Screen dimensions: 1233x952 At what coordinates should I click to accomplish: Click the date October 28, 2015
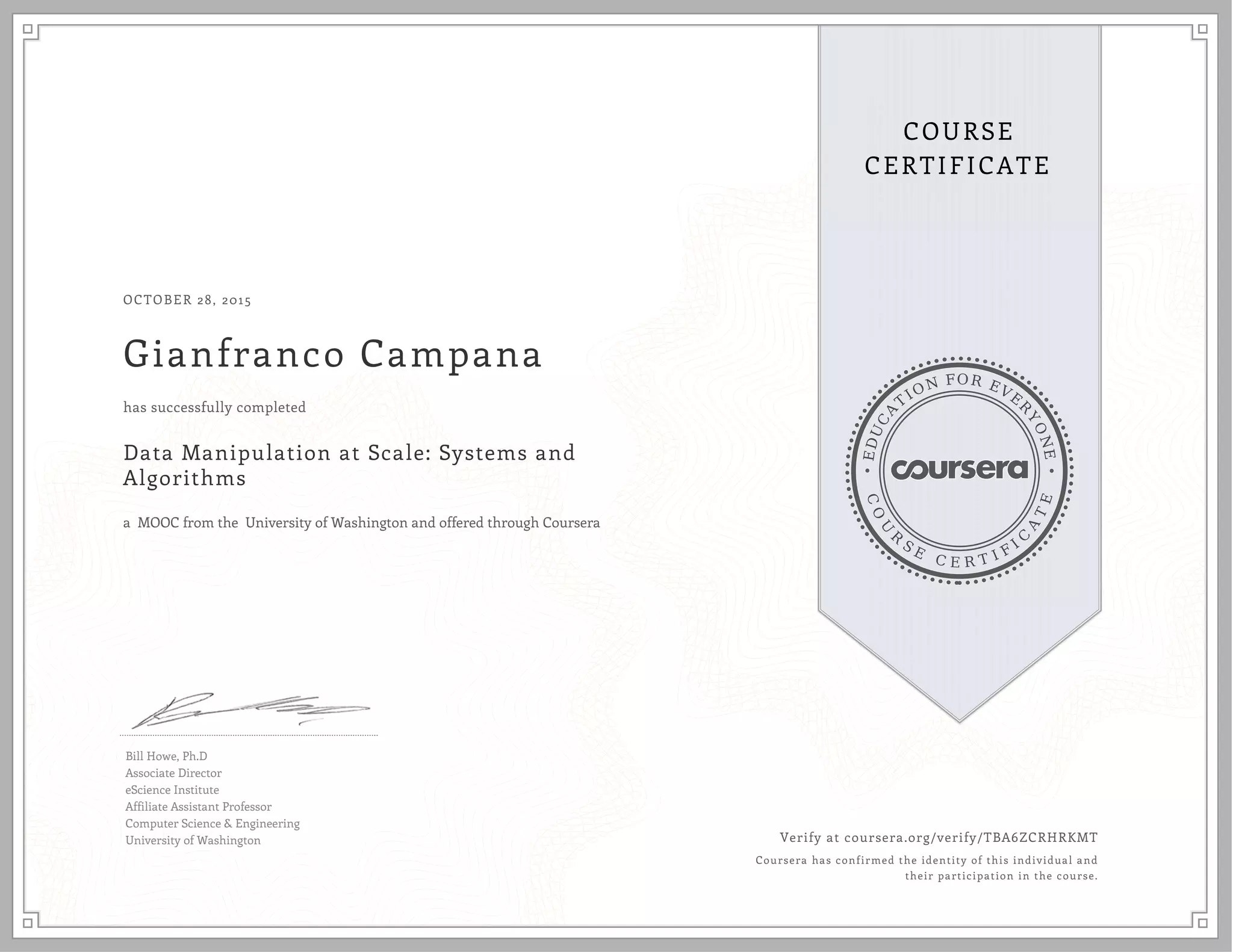coord(187,300)
